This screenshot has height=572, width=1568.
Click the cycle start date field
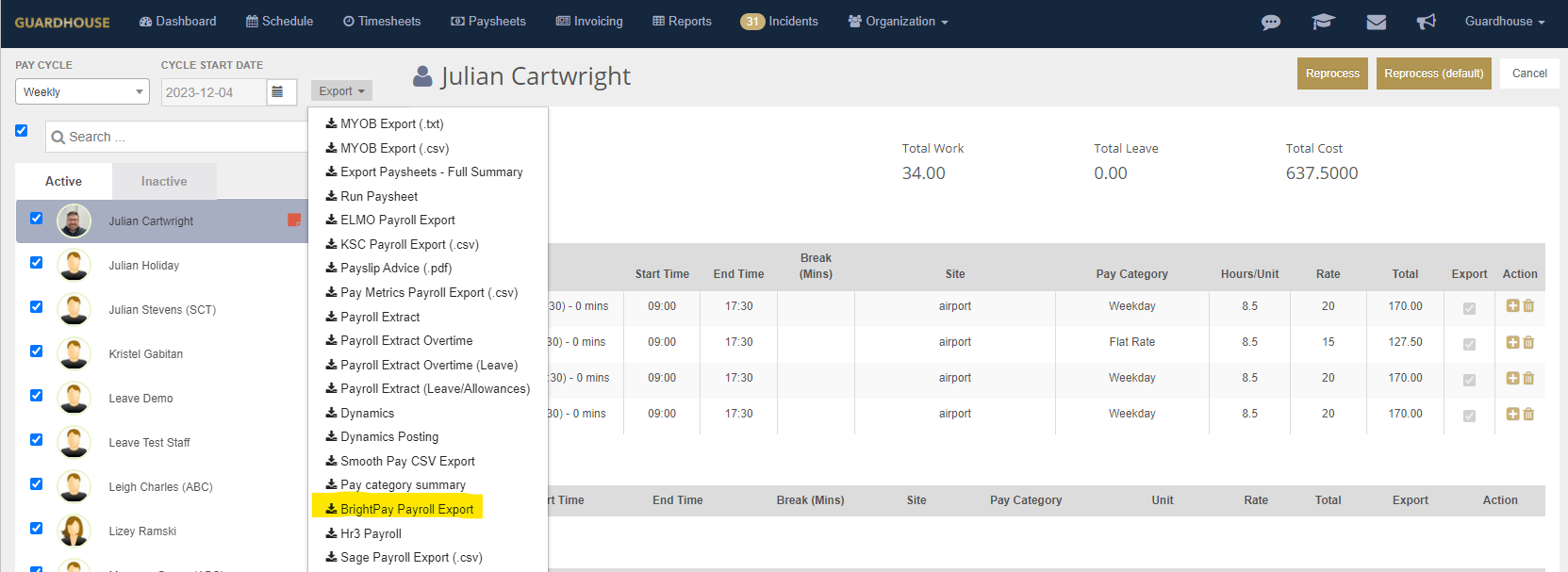click(214, 92)
